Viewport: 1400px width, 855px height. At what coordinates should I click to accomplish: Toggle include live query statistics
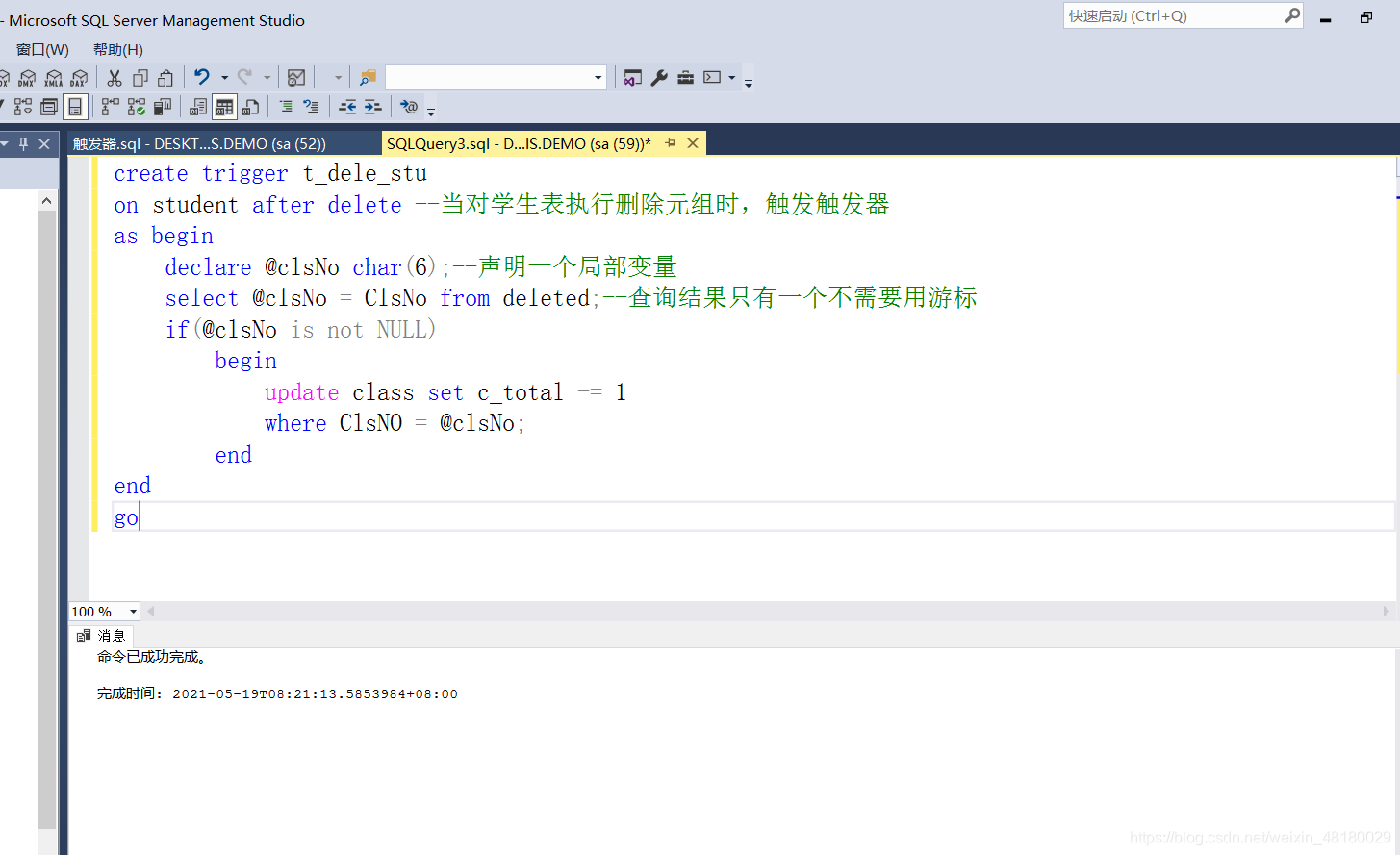(x=137, y=107)
